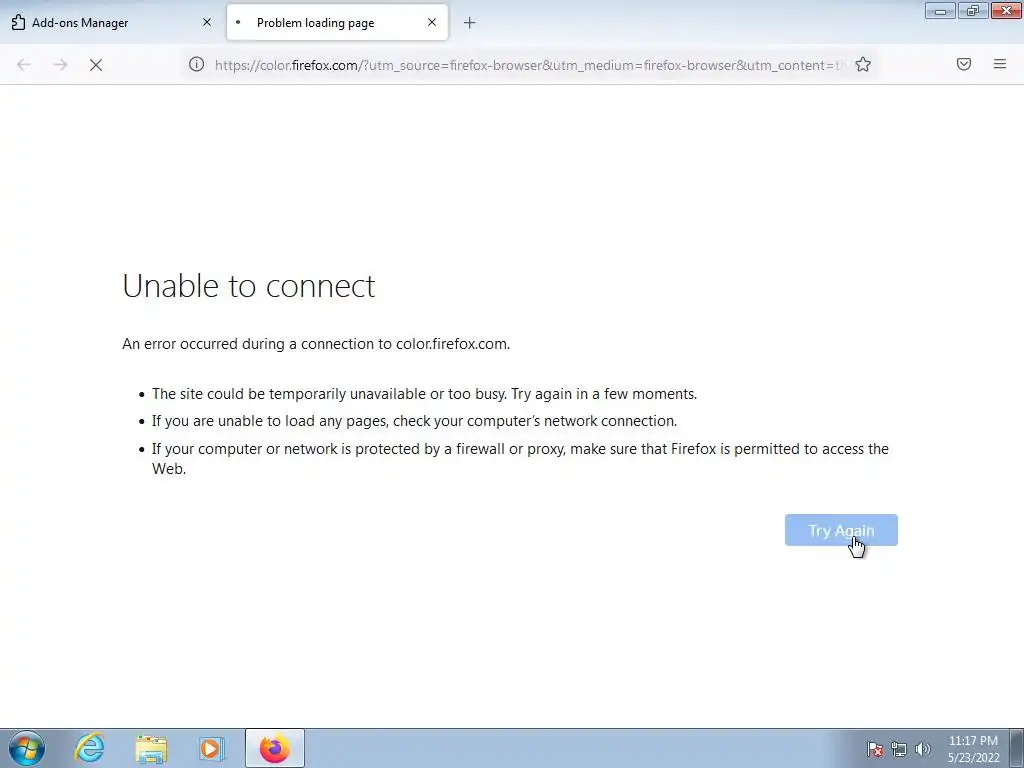The image size is (1024, 768).
Task: Switch to the Add-ons Manager tab
Action: click(112, 23)
